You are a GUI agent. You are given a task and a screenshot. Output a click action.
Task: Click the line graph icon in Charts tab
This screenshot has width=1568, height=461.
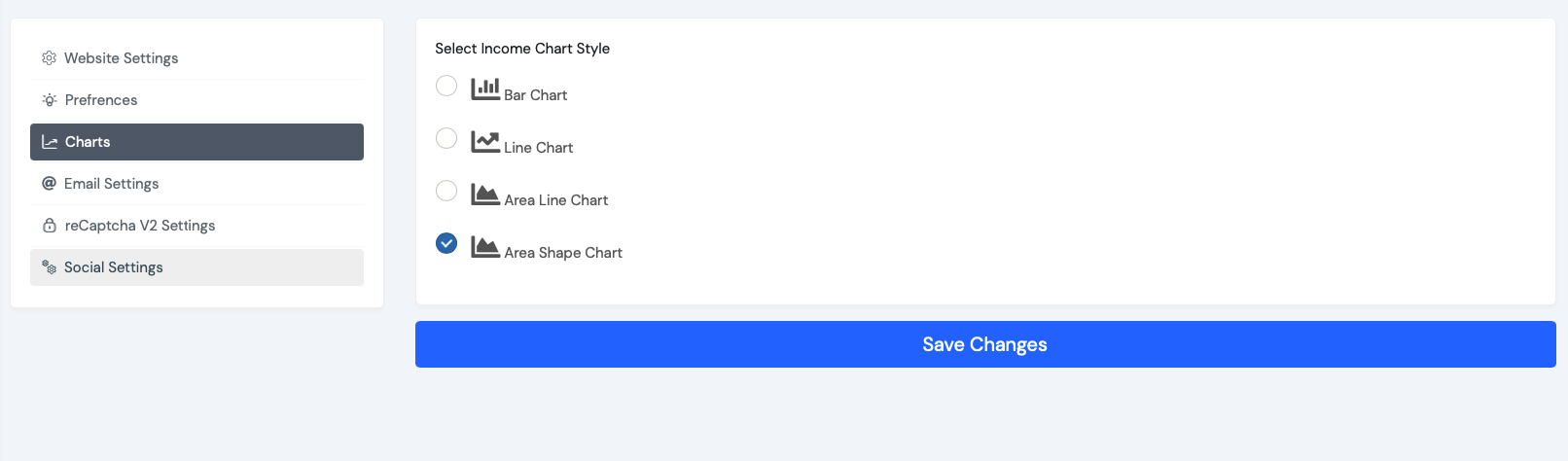(50, 142)
